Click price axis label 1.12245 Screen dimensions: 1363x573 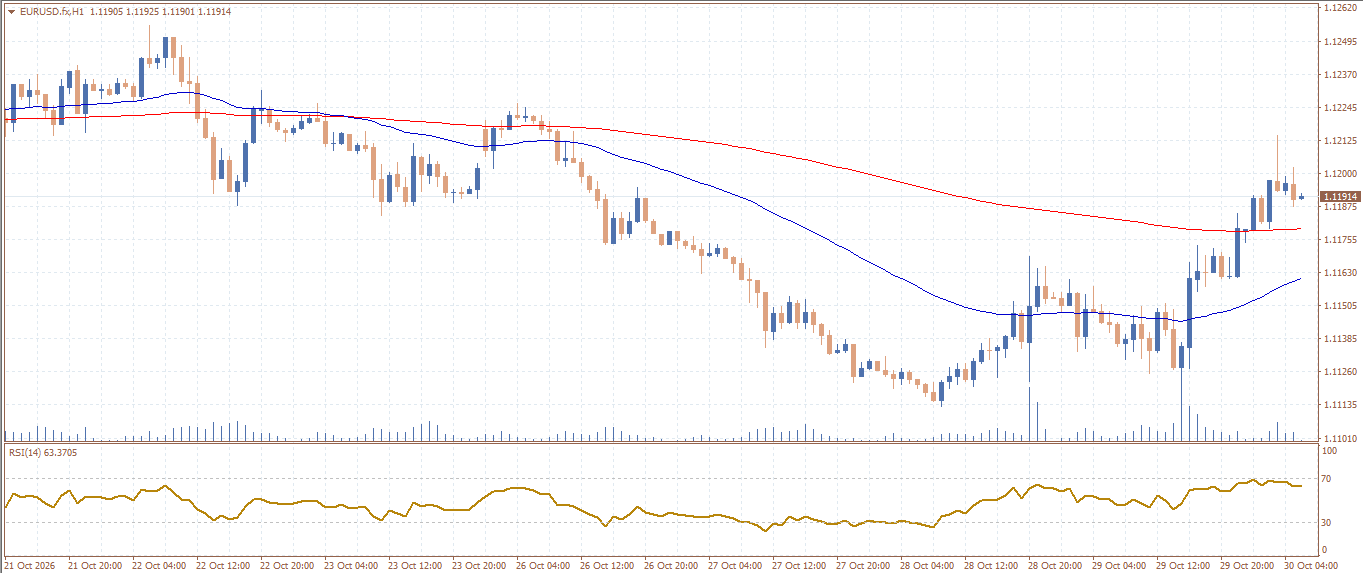(x=1338, y=108)
